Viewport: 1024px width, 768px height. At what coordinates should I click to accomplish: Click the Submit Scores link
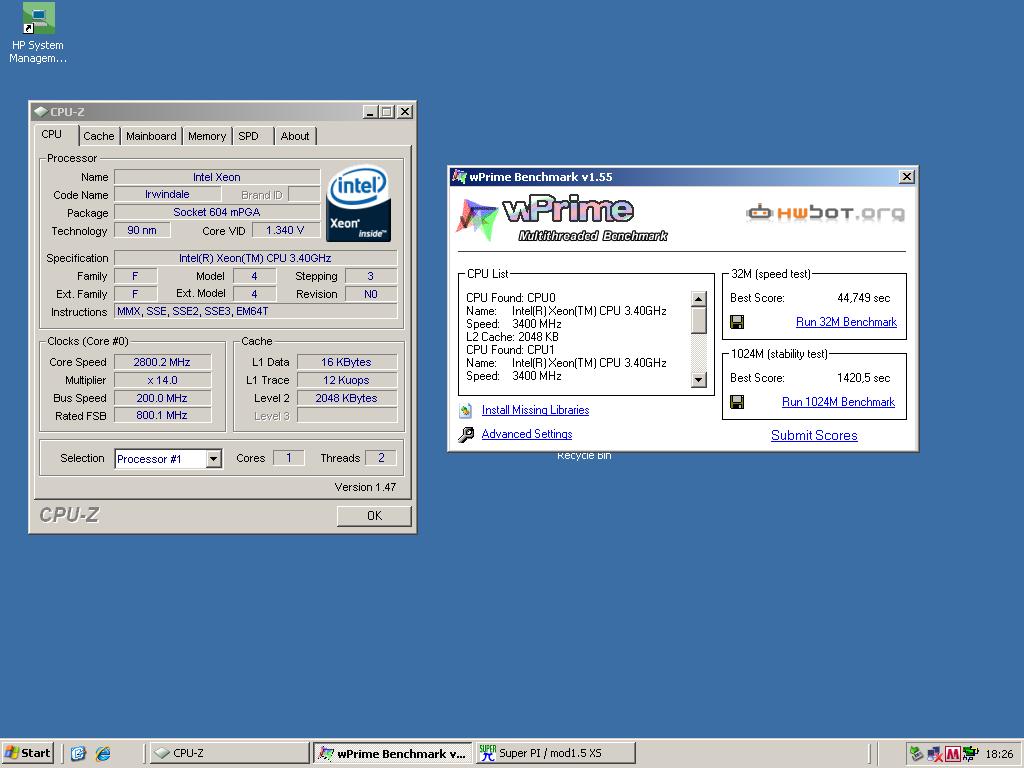point(814,436)
